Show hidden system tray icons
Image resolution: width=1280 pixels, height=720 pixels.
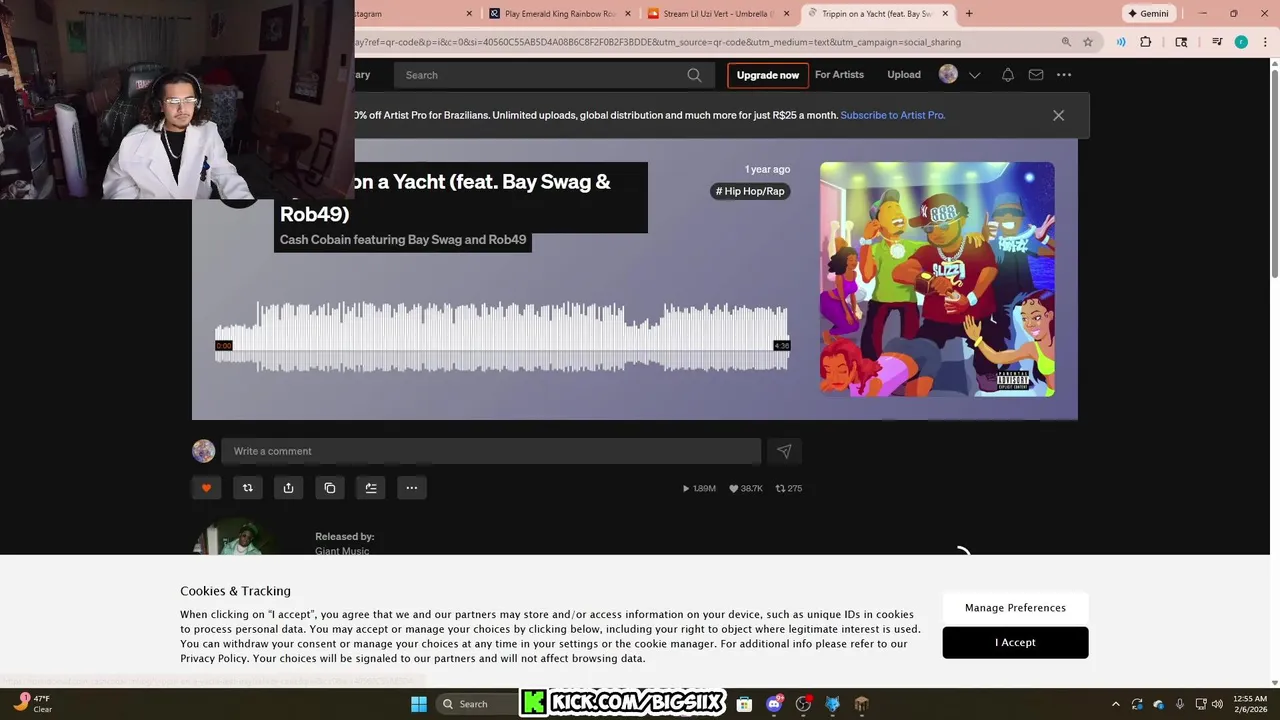click(1116, 704)
